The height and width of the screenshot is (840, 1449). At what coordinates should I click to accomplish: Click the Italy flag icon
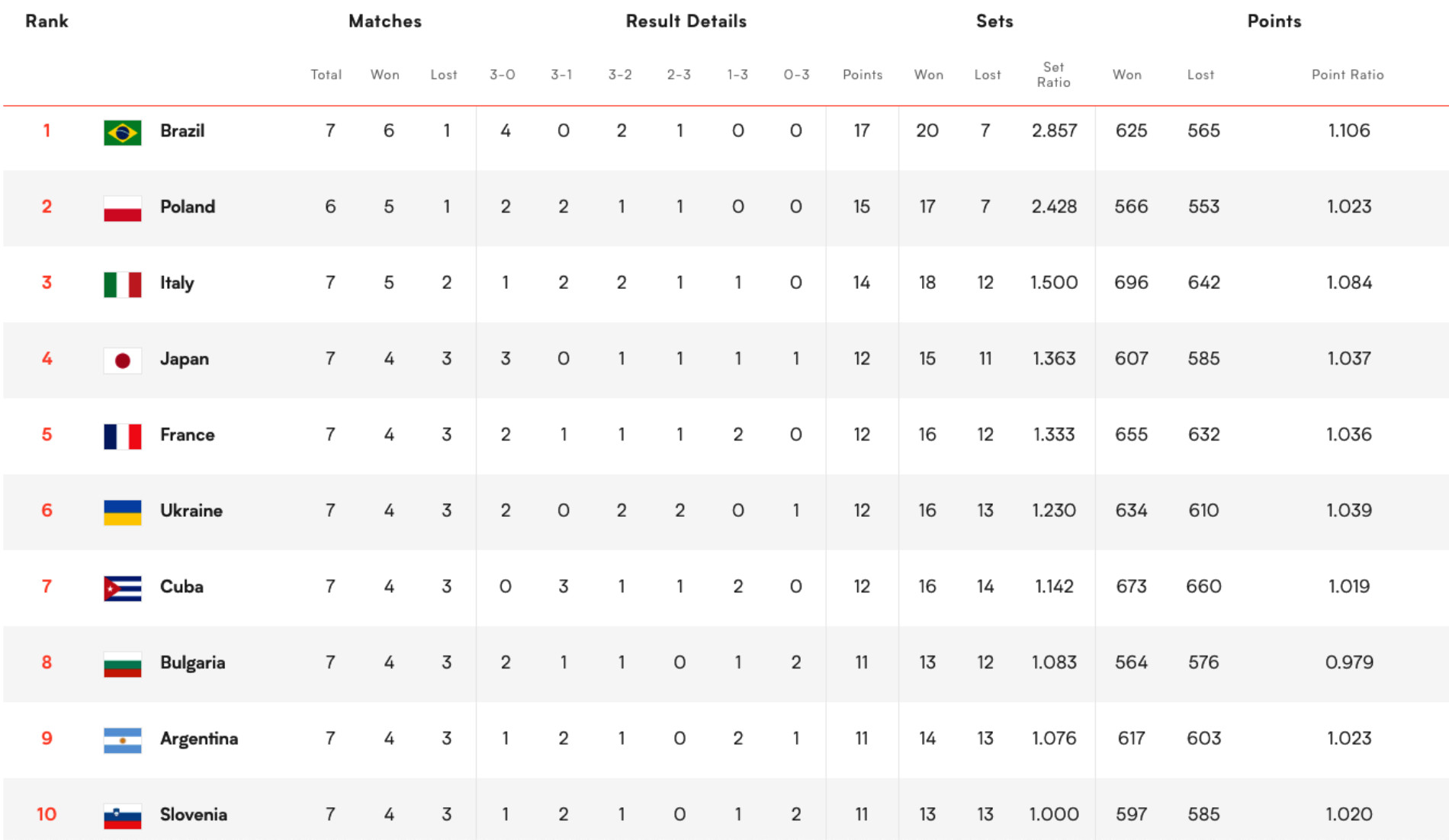pos(122,284)
